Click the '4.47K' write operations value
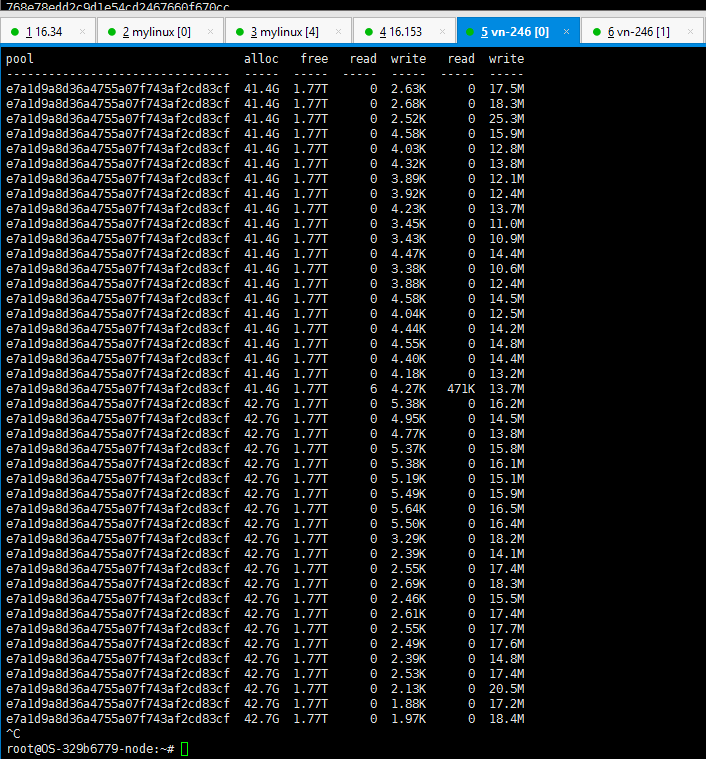Viewport: 706px width, 759px height. pyautogui.click(x=408, y=254)
